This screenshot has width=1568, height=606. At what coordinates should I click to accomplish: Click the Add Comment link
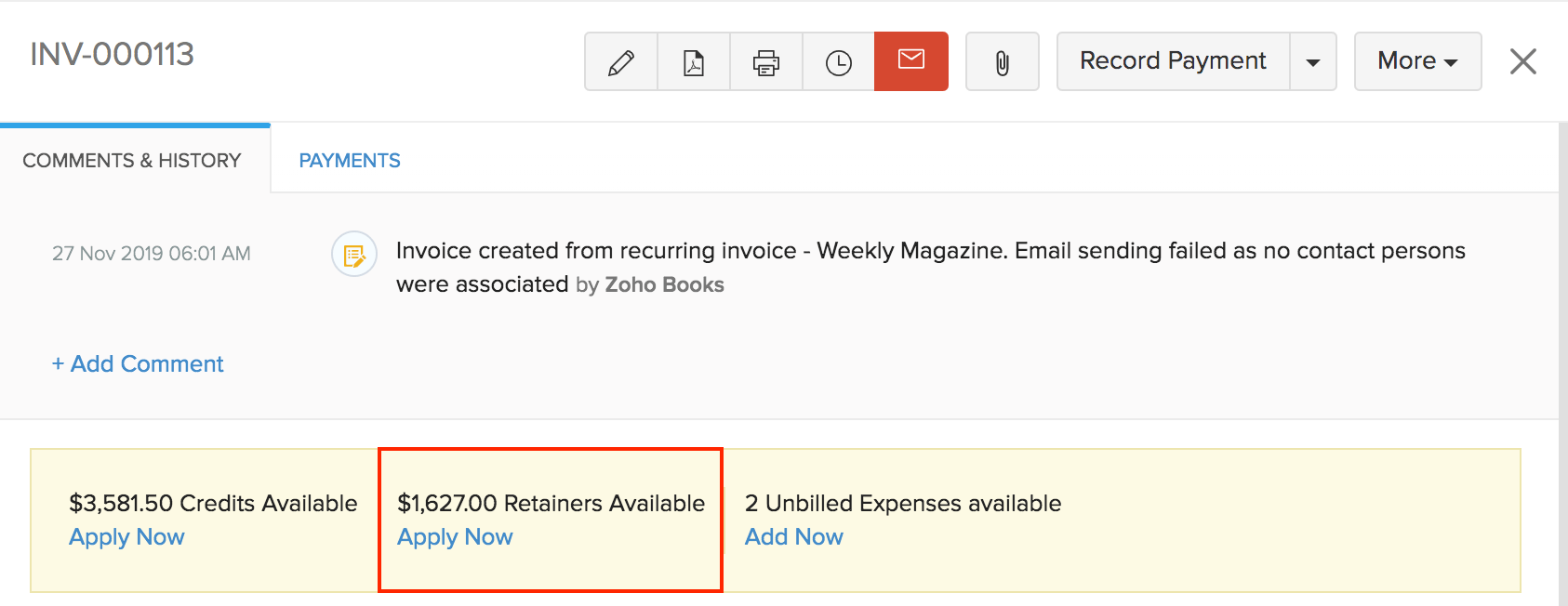pyautogui.click(x=138, y=363)
